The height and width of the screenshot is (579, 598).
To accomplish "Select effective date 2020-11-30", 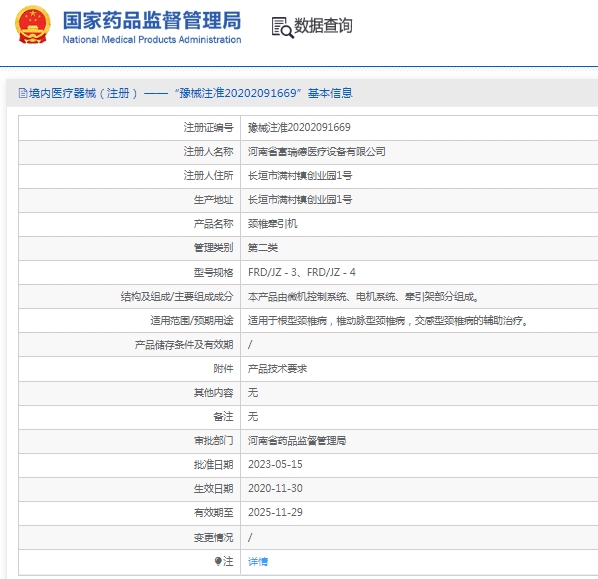I will coord(275,488).
